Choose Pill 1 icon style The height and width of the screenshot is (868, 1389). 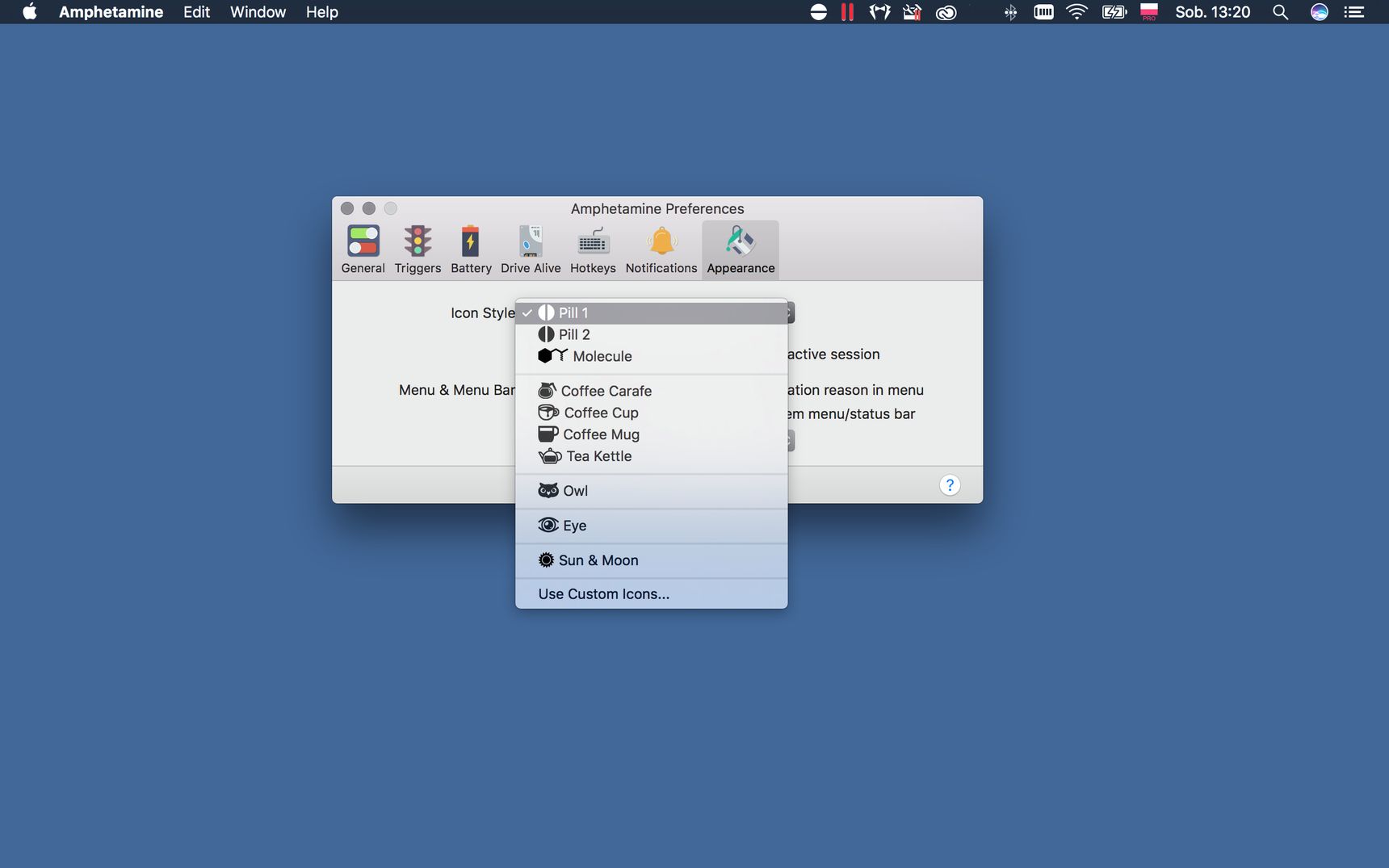point(651,312)
